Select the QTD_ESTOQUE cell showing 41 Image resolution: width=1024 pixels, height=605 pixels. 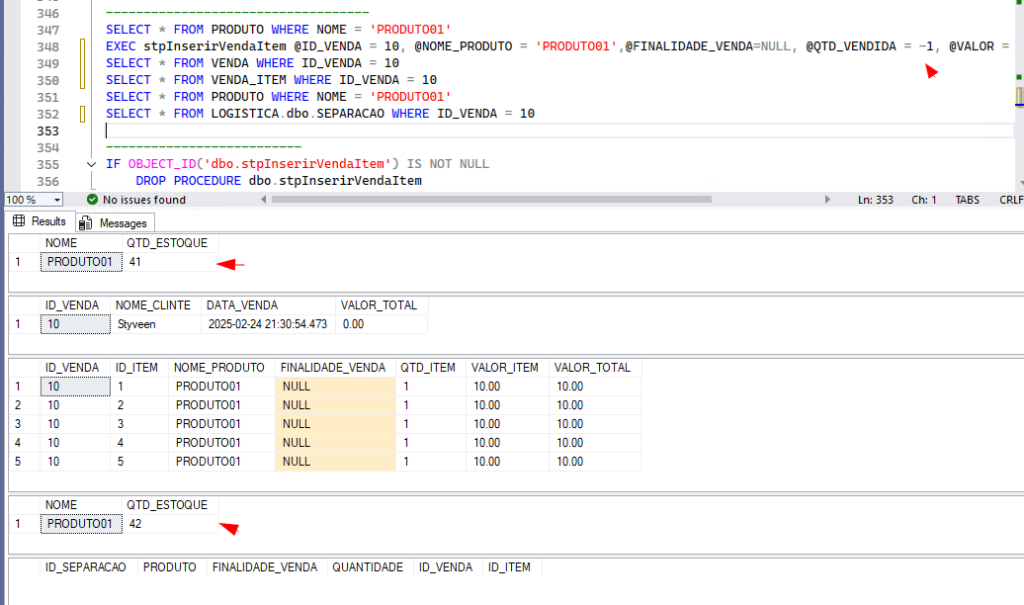(168, 262)
